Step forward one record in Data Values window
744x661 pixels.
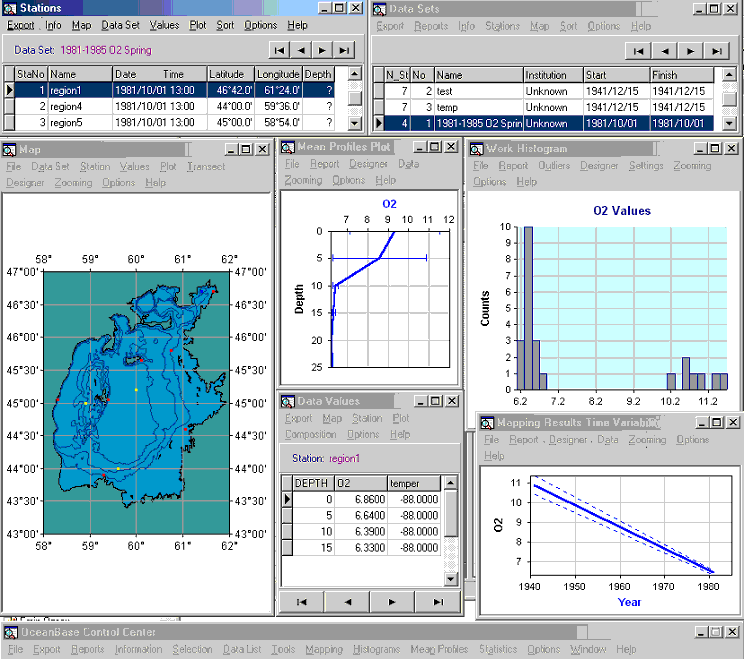tap(392, 602)
